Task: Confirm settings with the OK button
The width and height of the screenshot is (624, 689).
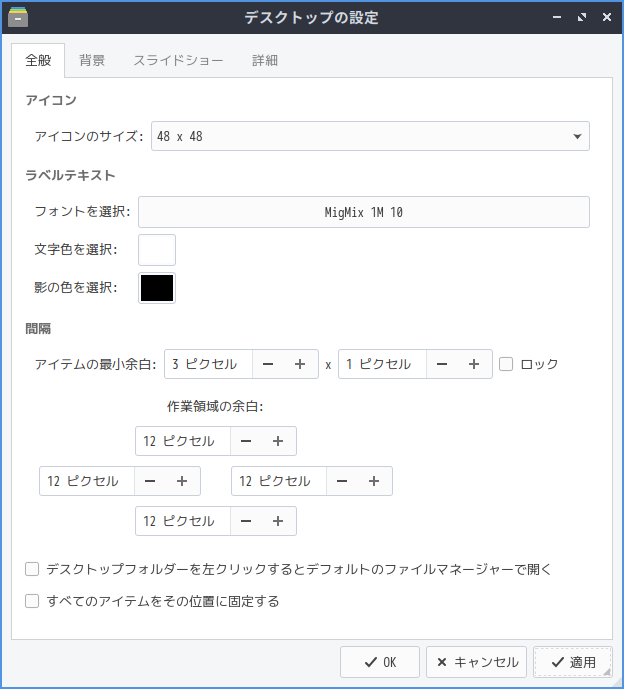Action: pos(380,662)
